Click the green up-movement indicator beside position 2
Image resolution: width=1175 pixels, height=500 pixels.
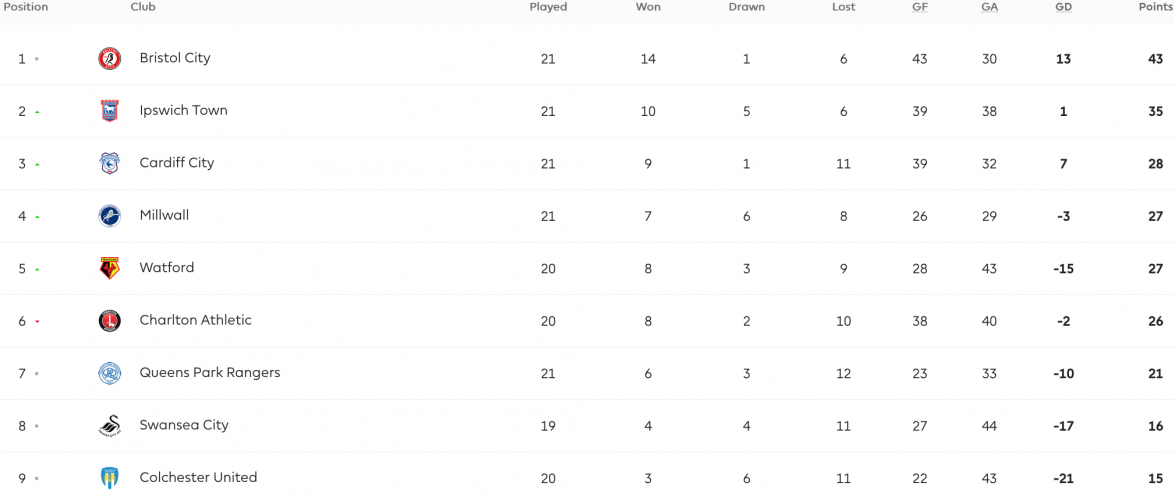[x=37, y=112]
